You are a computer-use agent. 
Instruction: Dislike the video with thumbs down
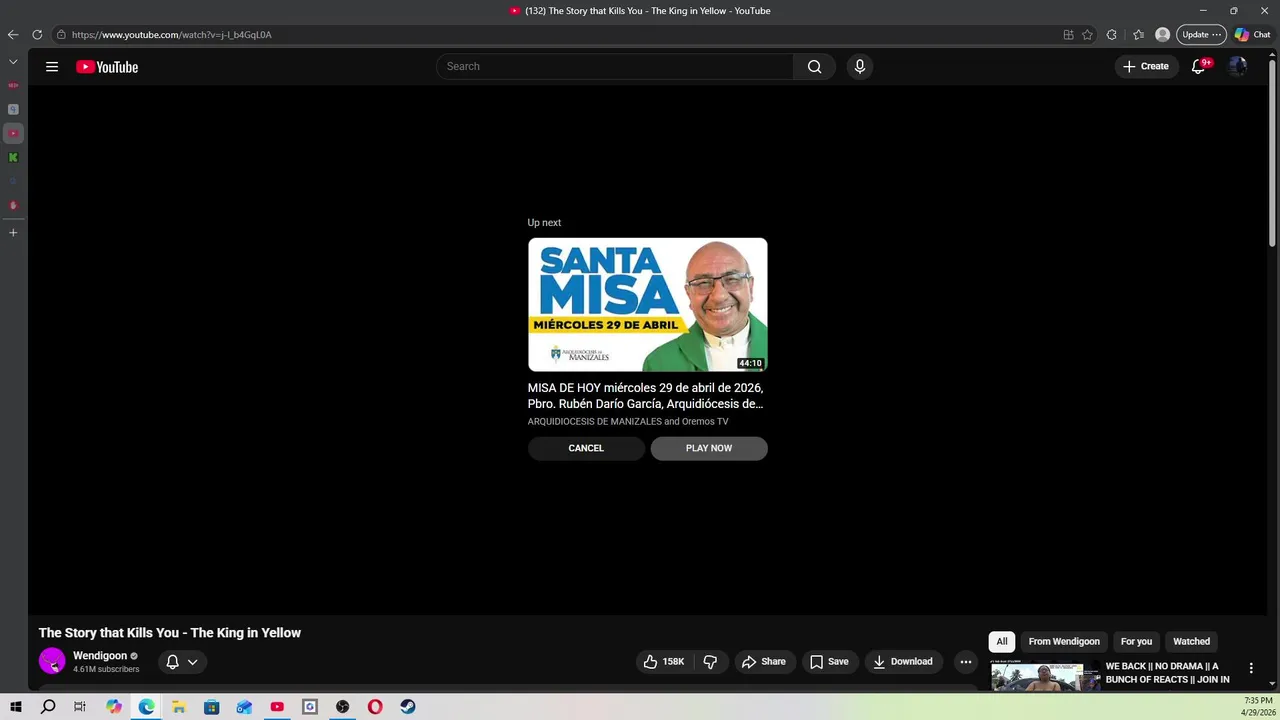pos(710,662)
